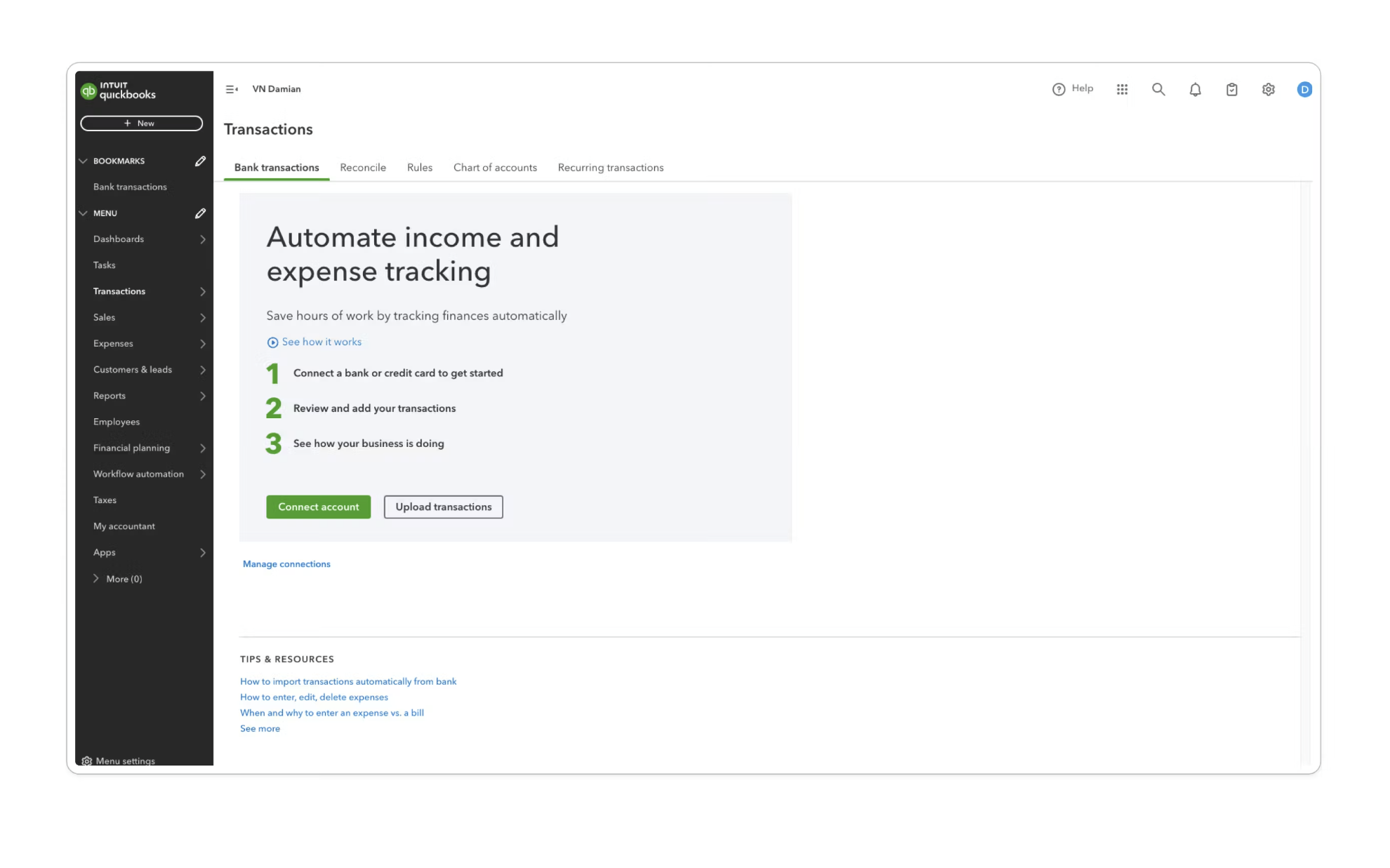Open the D profile avatar
The image size is (1390, 868).
coord(1304,89)
